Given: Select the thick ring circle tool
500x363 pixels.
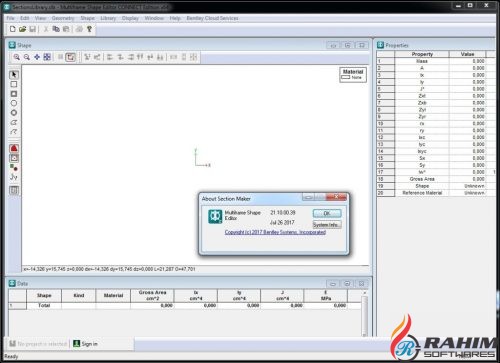Looking at the screenshot, I should (x=14, y=113).
